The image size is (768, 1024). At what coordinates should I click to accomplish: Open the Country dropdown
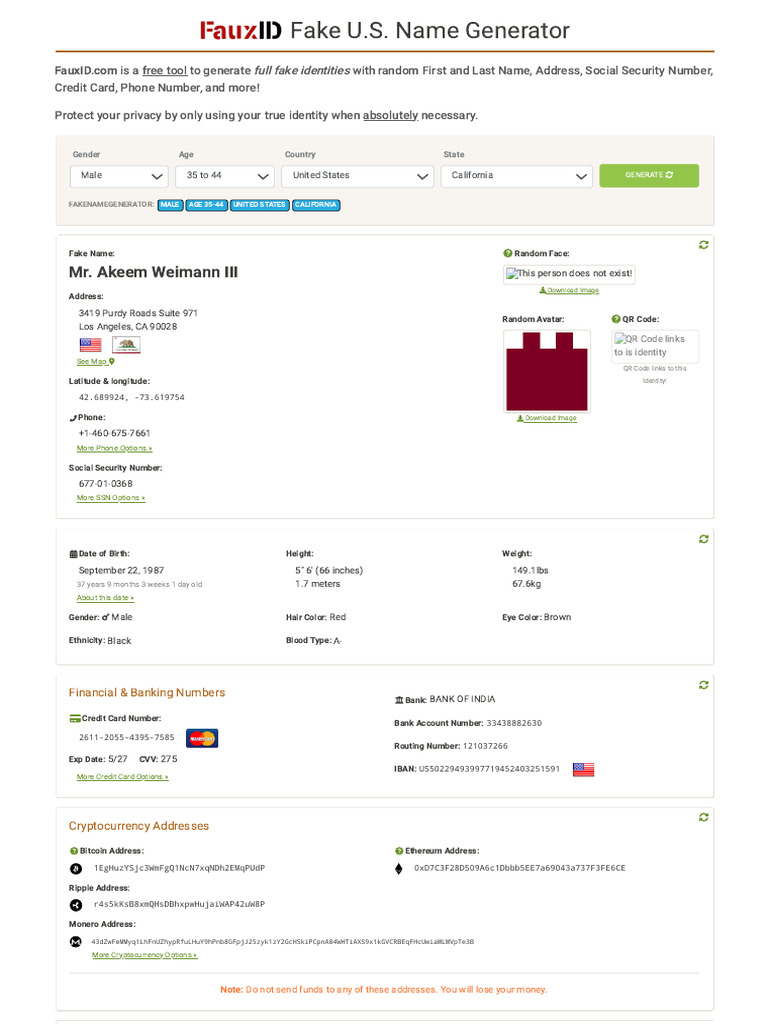click(x=358, y=176)
